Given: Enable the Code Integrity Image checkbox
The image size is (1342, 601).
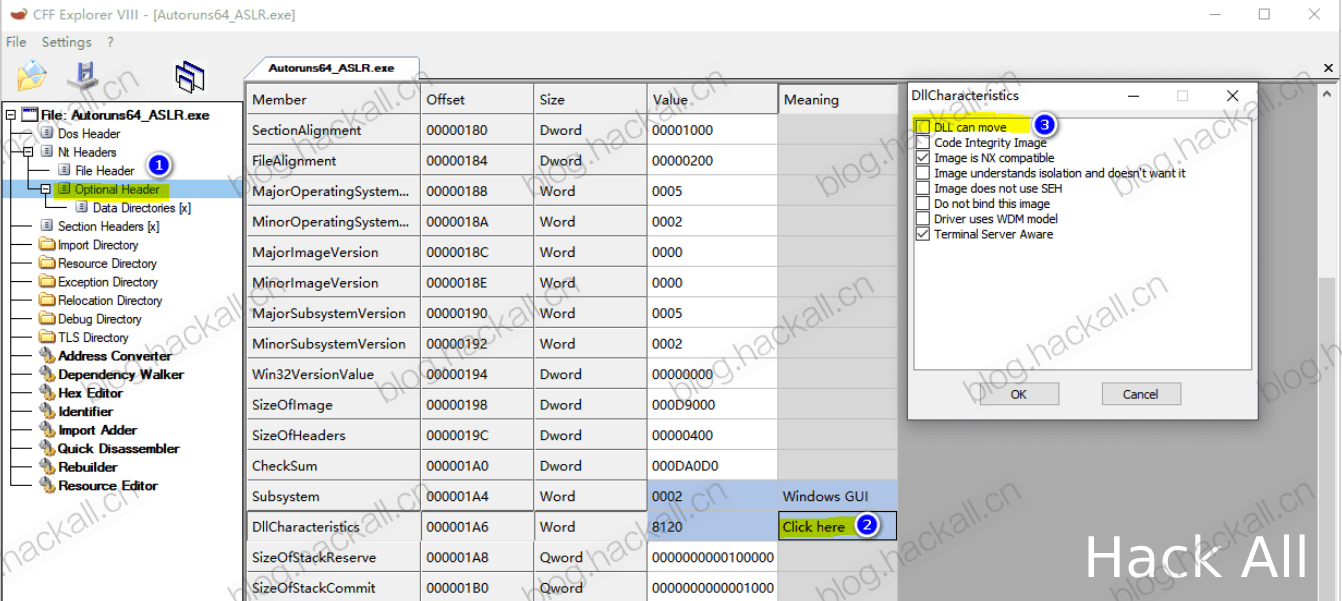Looking at the screenshot, I should (x=923, y=143).
